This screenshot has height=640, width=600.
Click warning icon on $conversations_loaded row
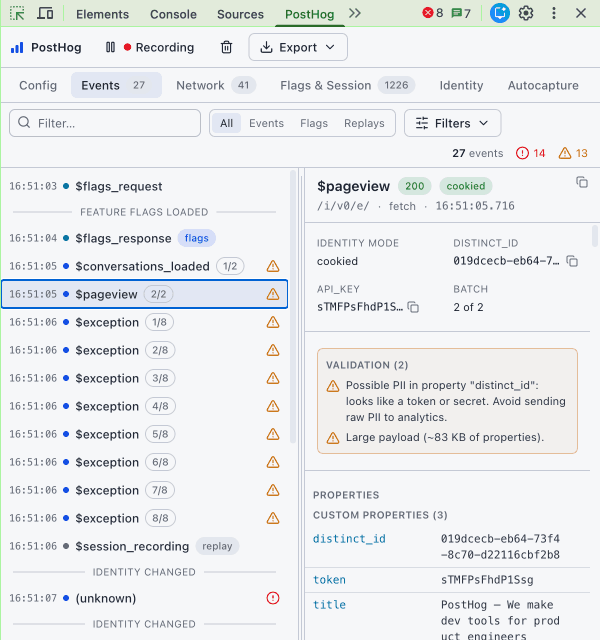pyautogui.click(x=273, y=266)
